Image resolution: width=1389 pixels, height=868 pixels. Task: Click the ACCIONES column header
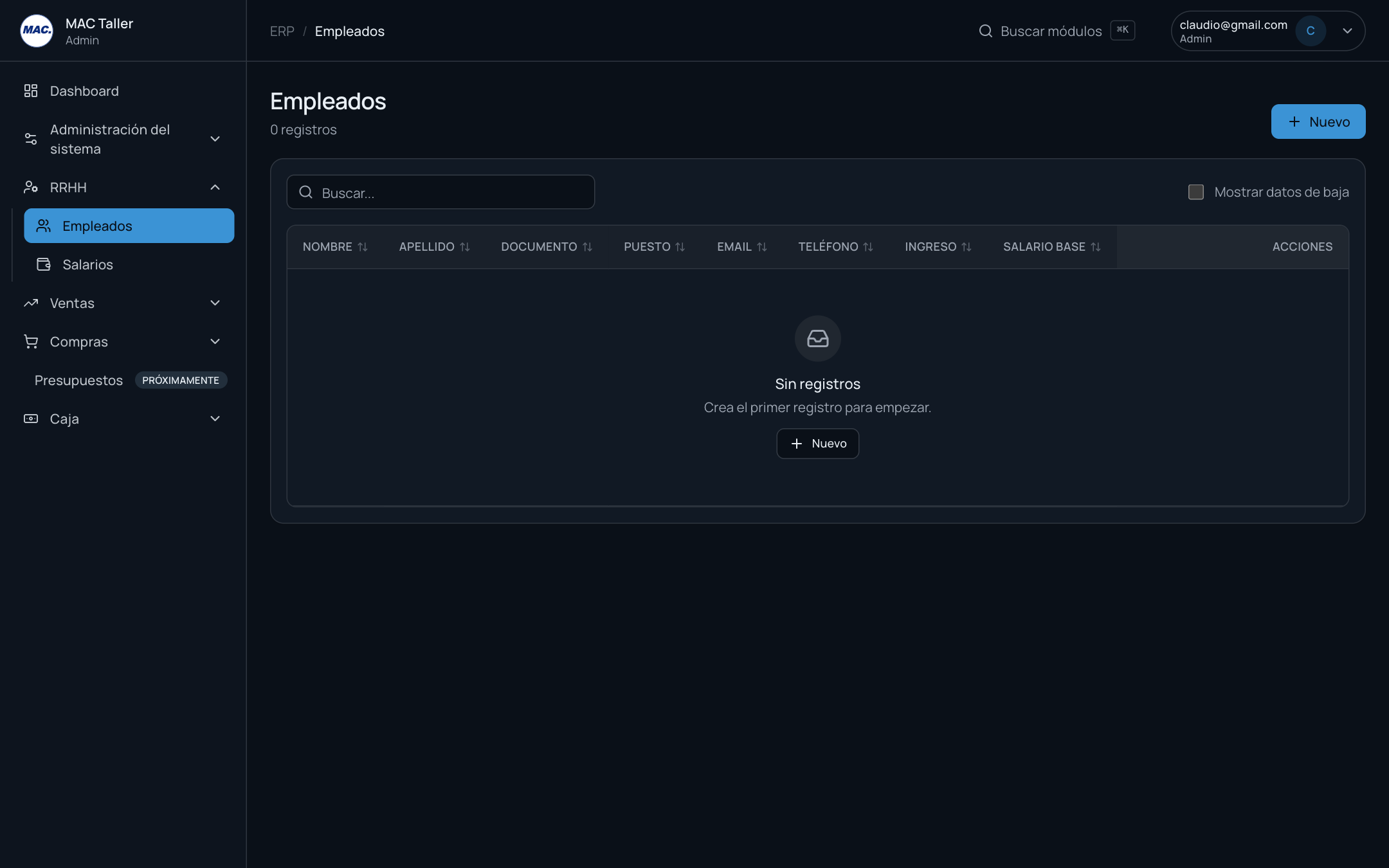(1302, 247)
